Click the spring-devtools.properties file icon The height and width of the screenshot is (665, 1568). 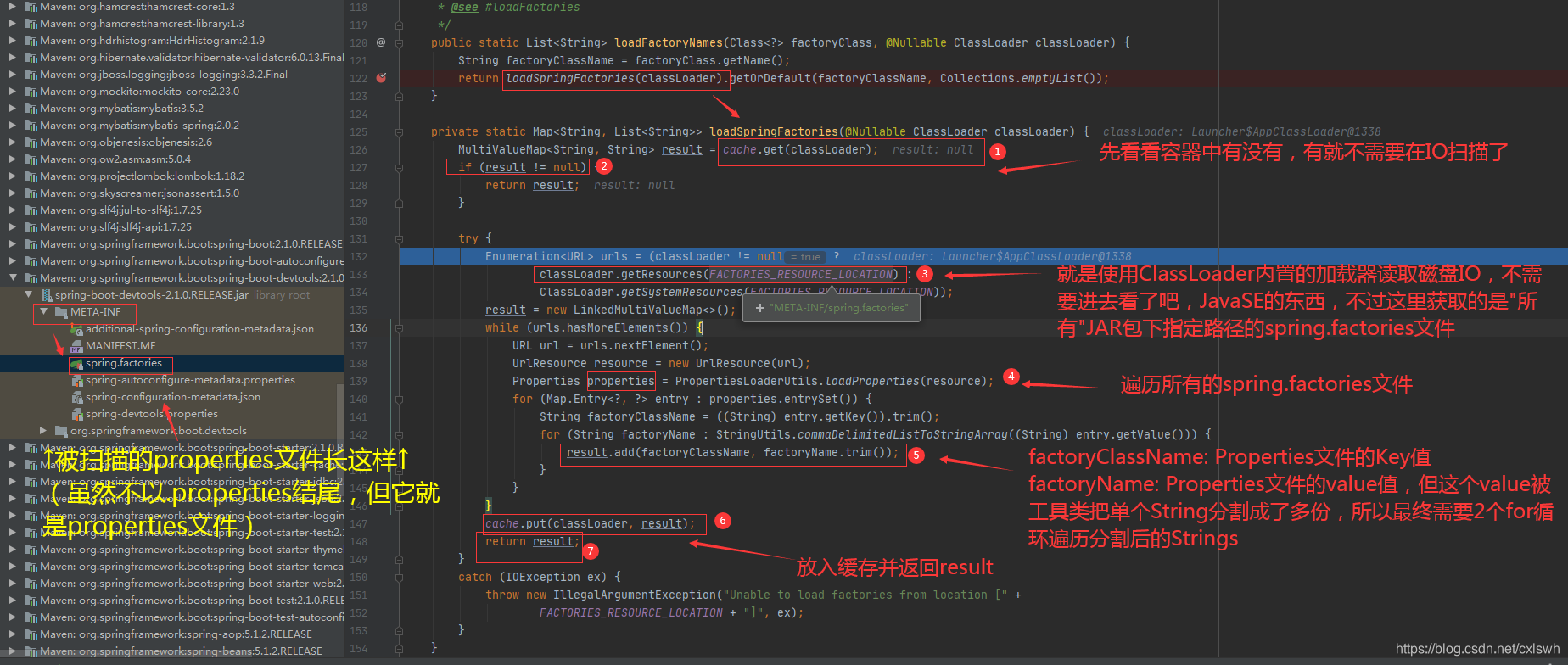coord(76,414)
